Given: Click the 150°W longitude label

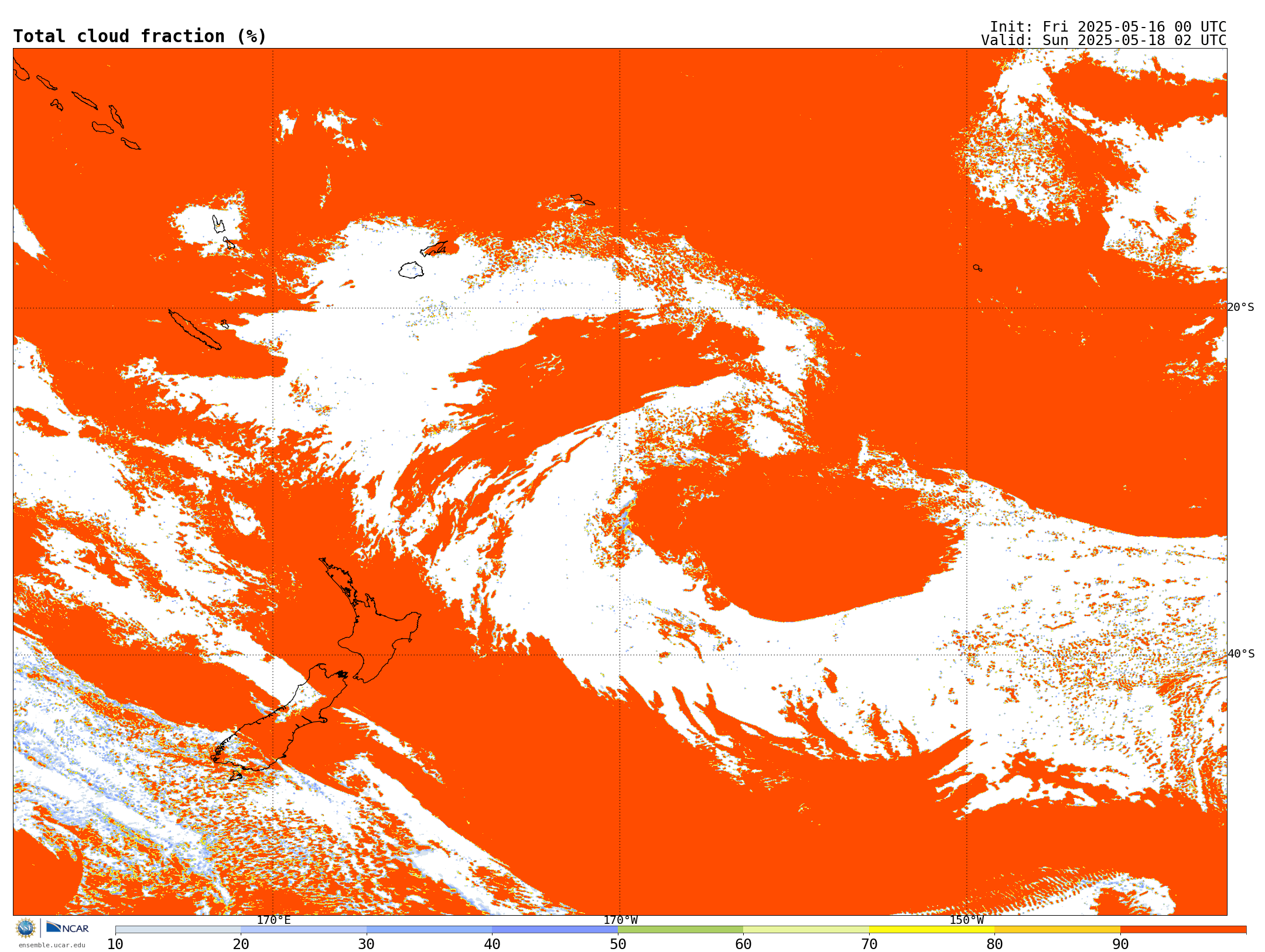Looking at the screenshot, I should 966,920.
